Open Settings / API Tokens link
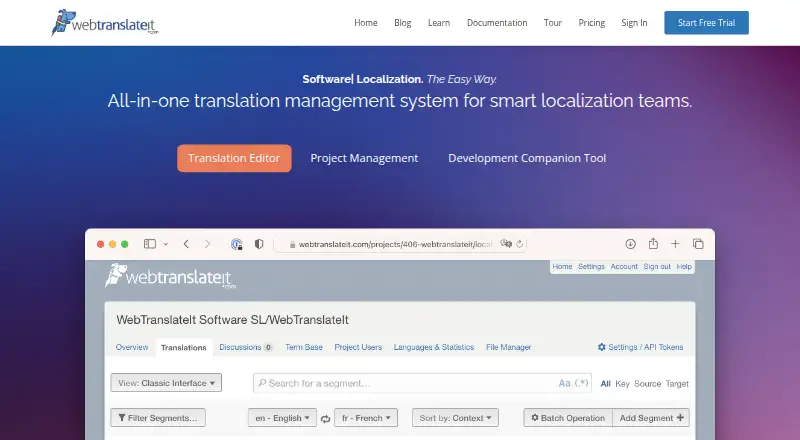 (x=640, y=347)
